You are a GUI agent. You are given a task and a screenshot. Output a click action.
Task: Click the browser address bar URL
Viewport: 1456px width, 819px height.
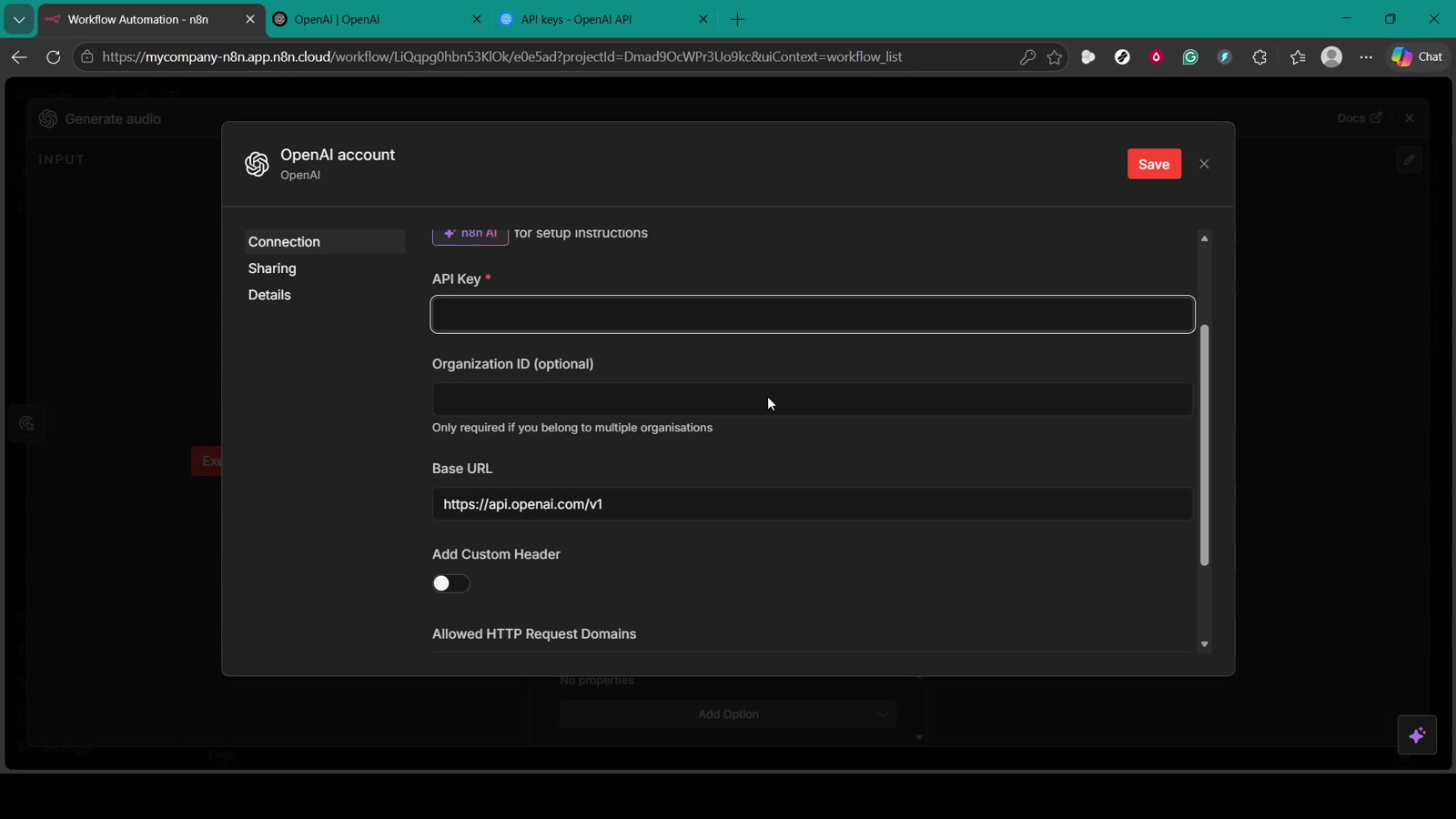click(502, 56)
